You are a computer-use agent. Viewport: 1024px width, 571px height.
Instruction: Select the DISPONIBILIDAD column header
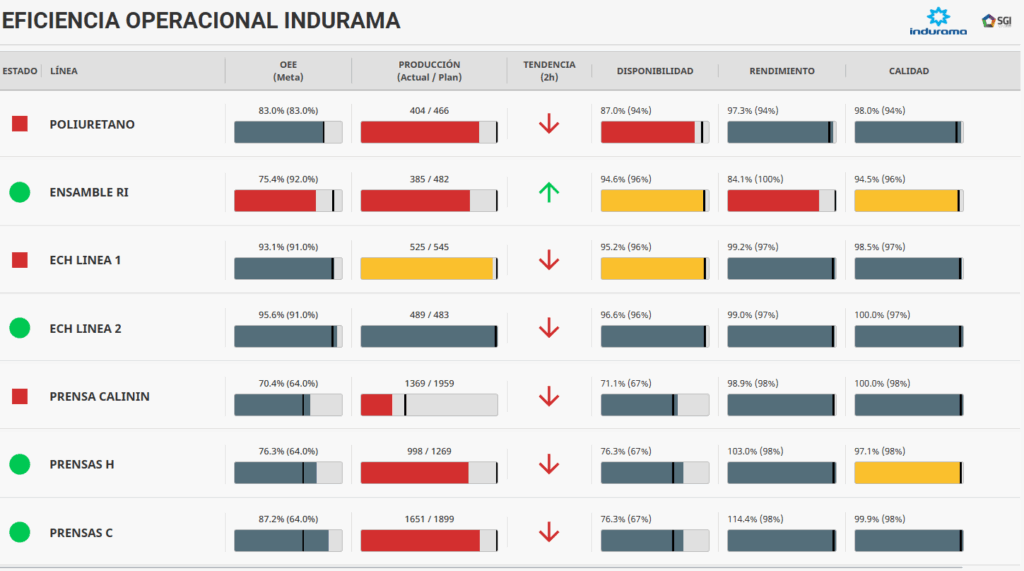[654, 71]
